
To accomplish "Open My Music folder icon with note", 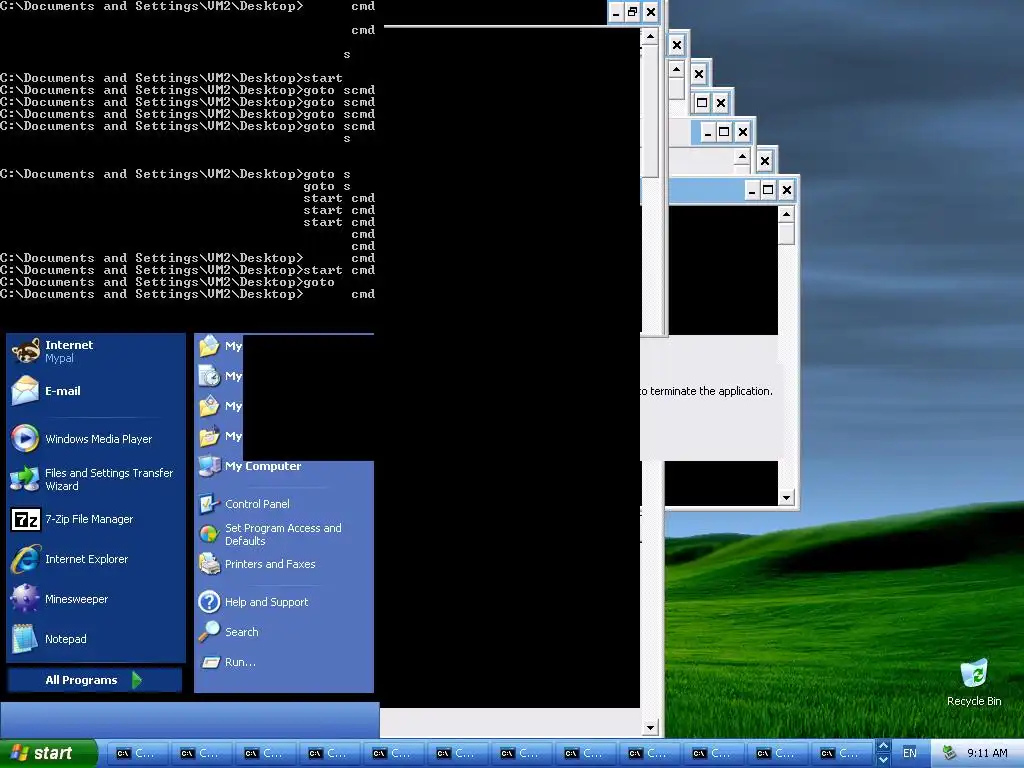I will tap(220, 436).
